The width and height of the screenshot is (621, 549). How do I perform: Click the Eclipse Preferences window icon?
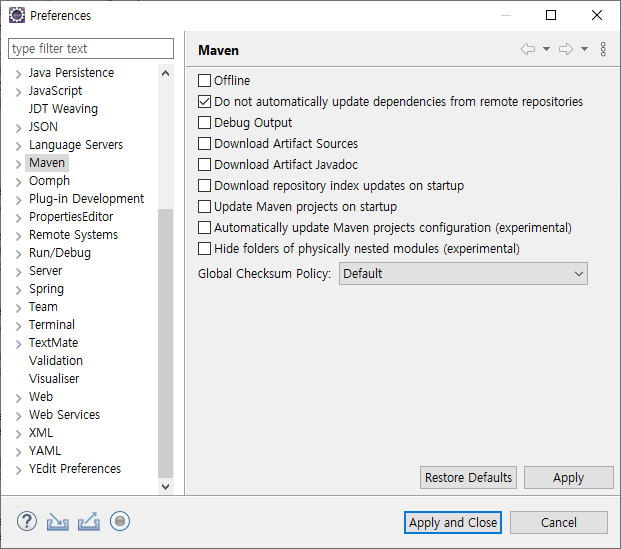[17, 15]
